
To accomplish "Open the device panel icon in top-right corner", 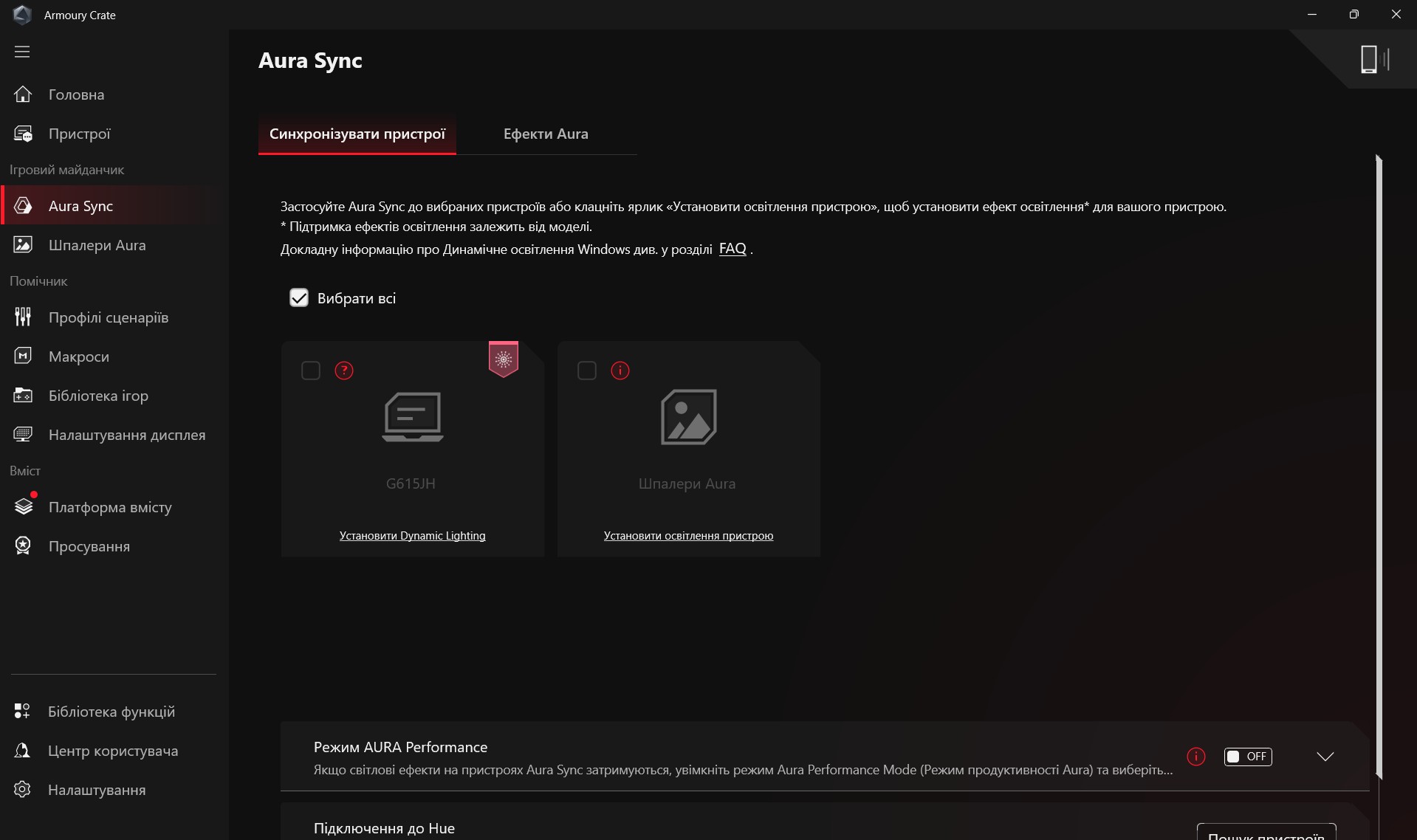I will [1373, 59].
